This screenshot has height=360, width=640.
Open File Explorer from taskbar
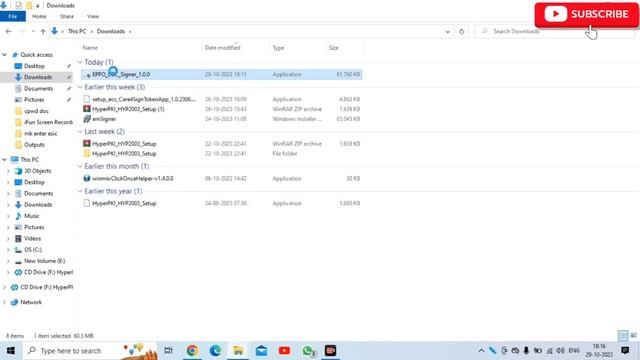point(238,351)
